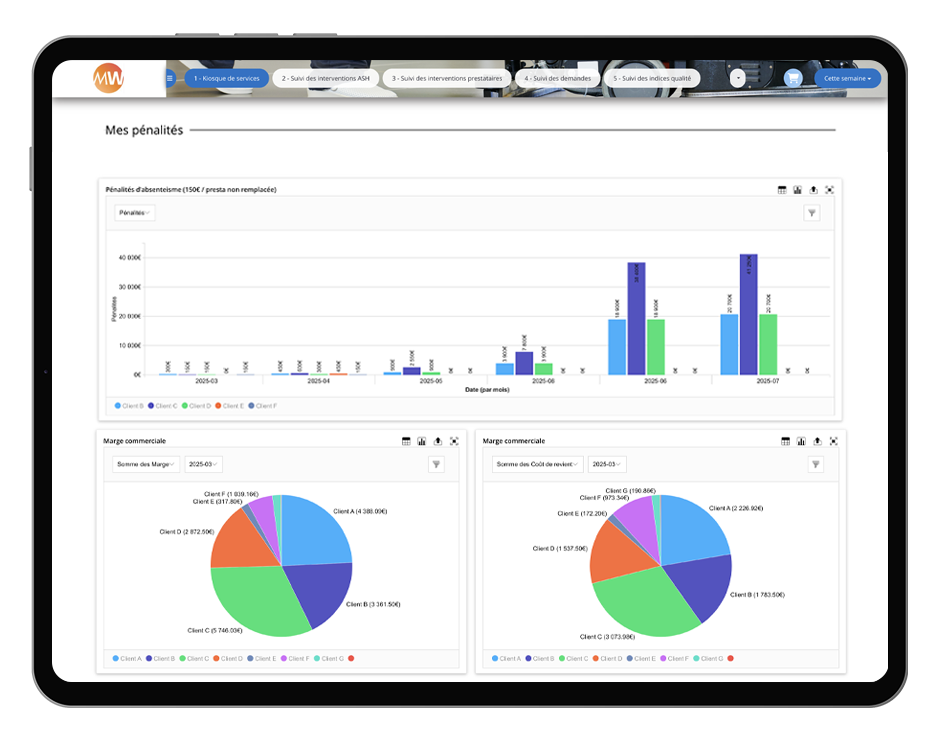
Task: Click the MW logo
Action: pyautogui.click(x=108, y=78)
